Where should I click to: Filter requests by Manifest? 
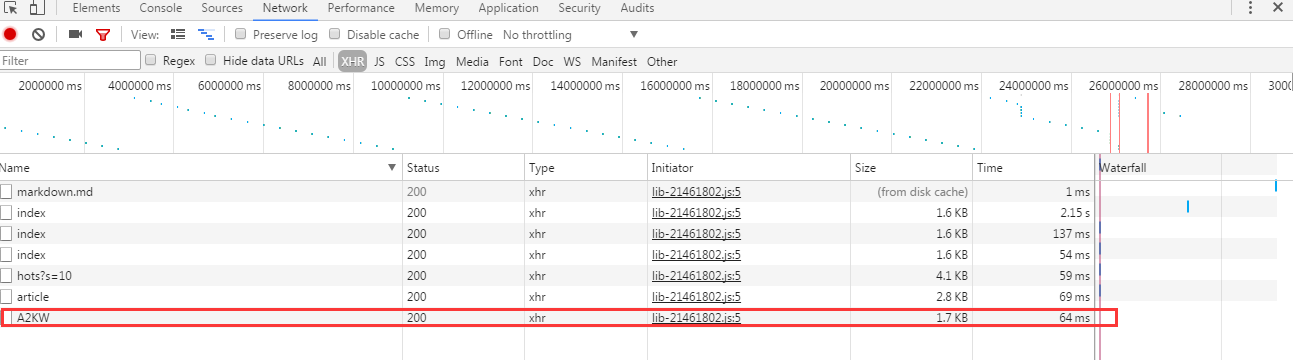[614, 61]
